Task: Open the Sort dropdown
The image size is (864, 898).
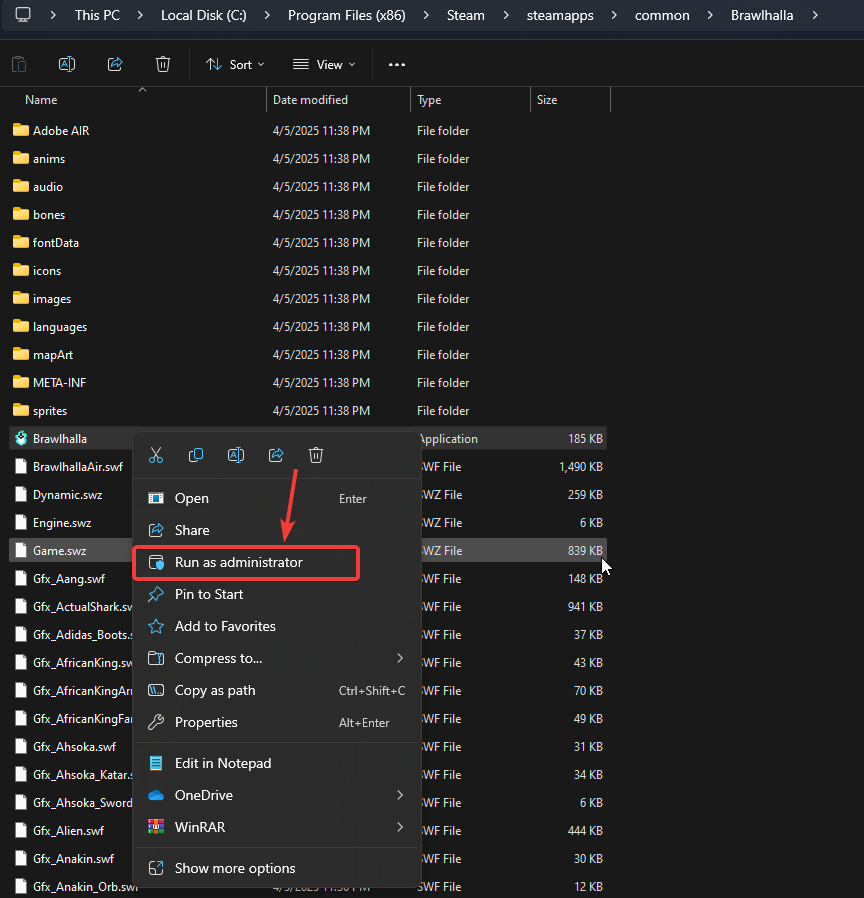Action: 234,64
